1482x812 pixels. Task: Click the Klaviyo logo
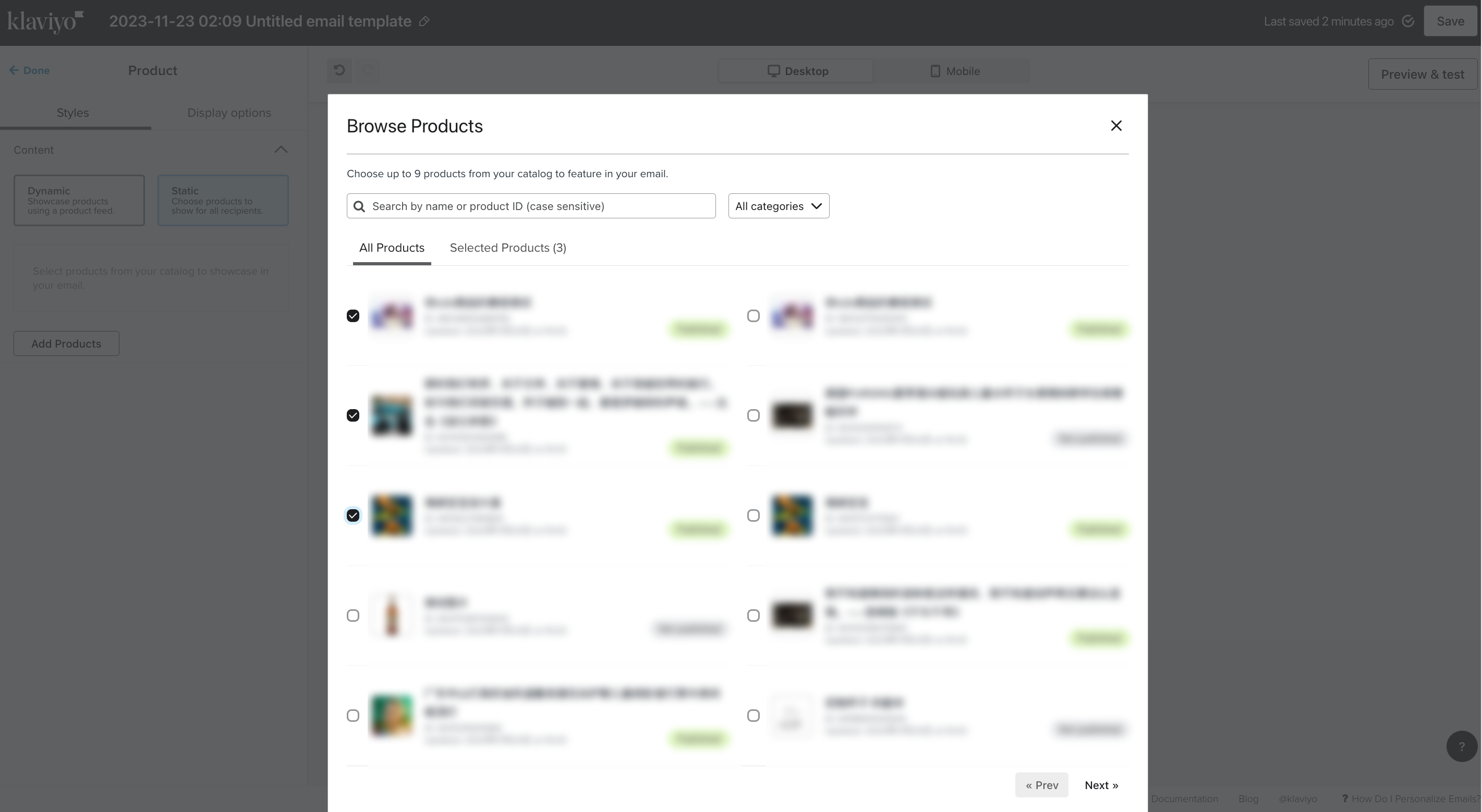tap(45, 22)
